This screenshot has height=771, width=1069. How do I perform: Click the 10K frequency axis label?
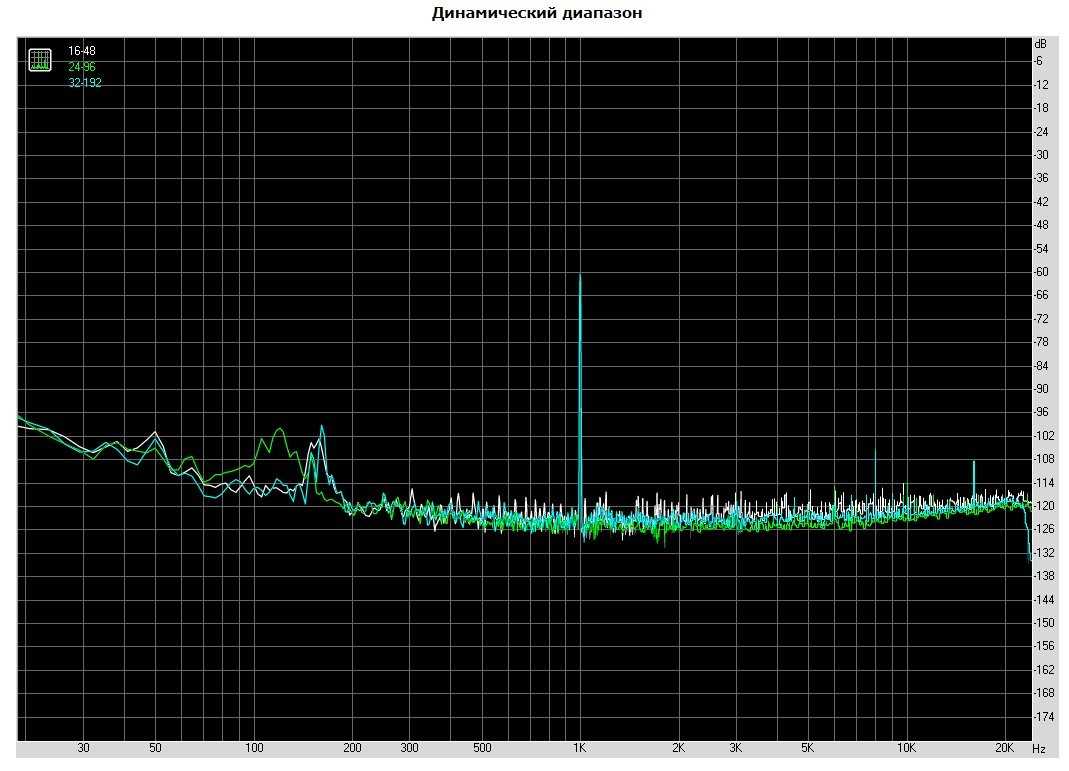click(x=906, y=748)
